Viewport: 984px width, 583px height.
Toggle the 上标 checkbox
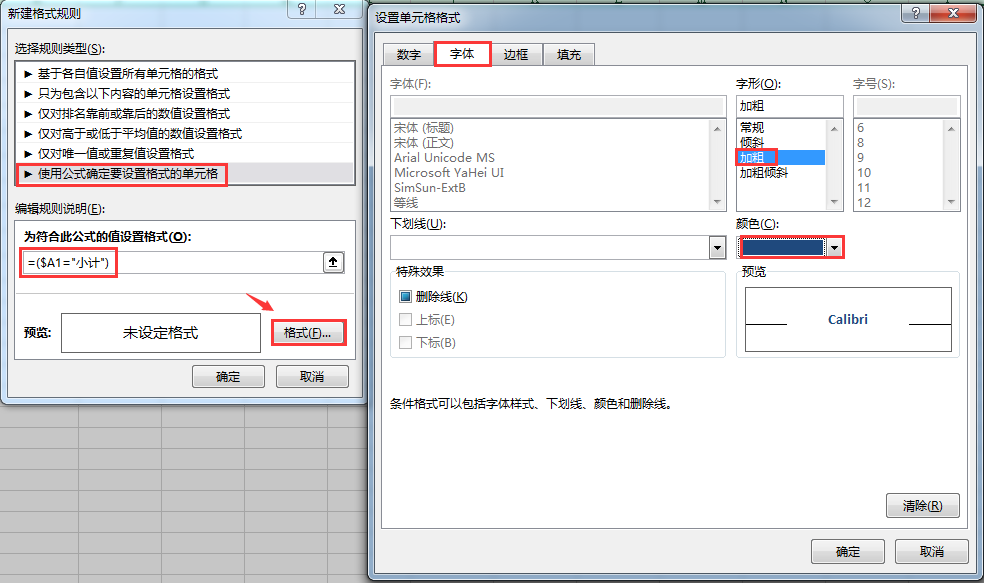pyautogui.click(x=405, y=319)
